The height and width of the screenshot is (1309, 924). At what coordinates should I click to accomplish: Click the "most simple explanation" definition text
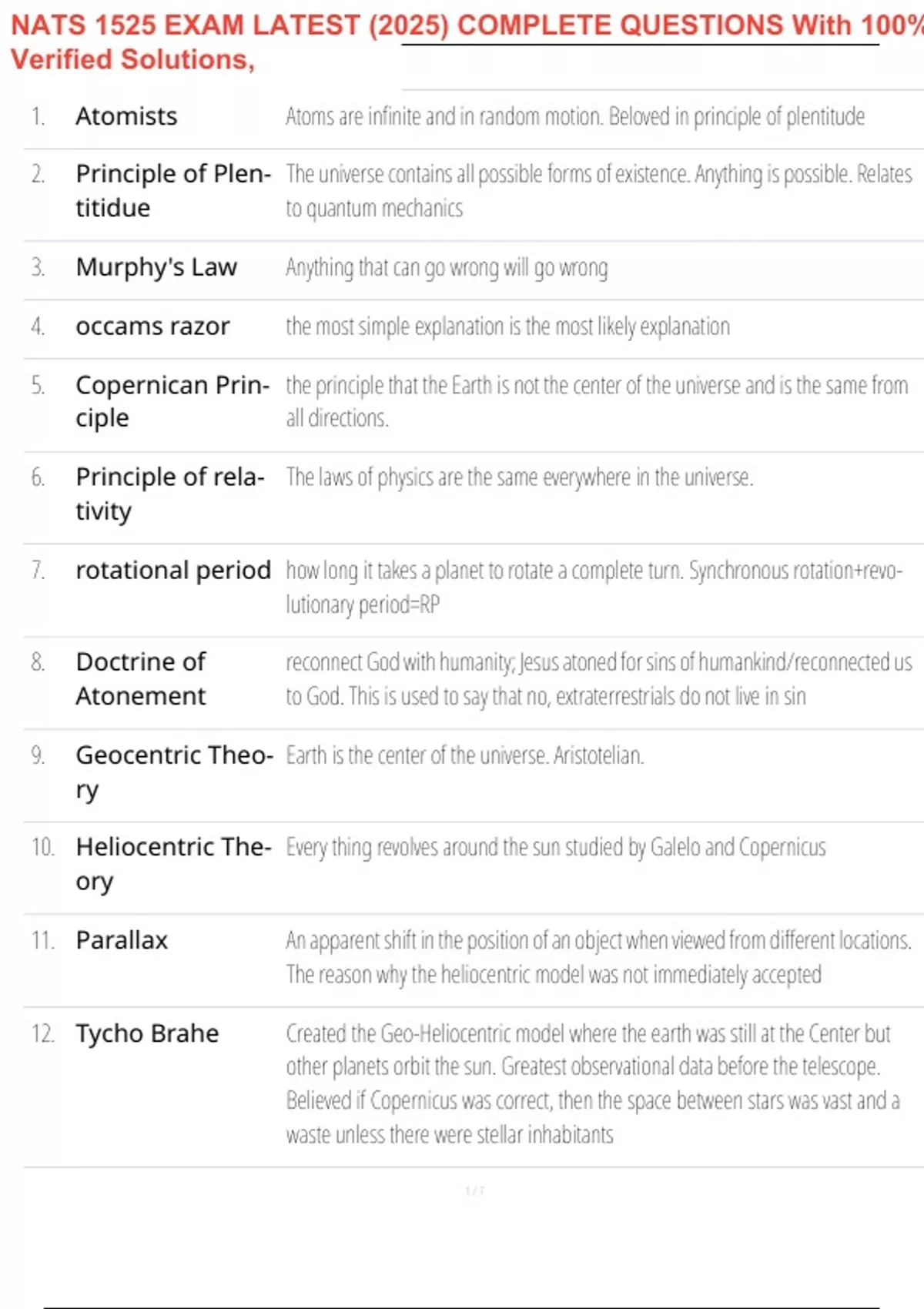point(507,326)
